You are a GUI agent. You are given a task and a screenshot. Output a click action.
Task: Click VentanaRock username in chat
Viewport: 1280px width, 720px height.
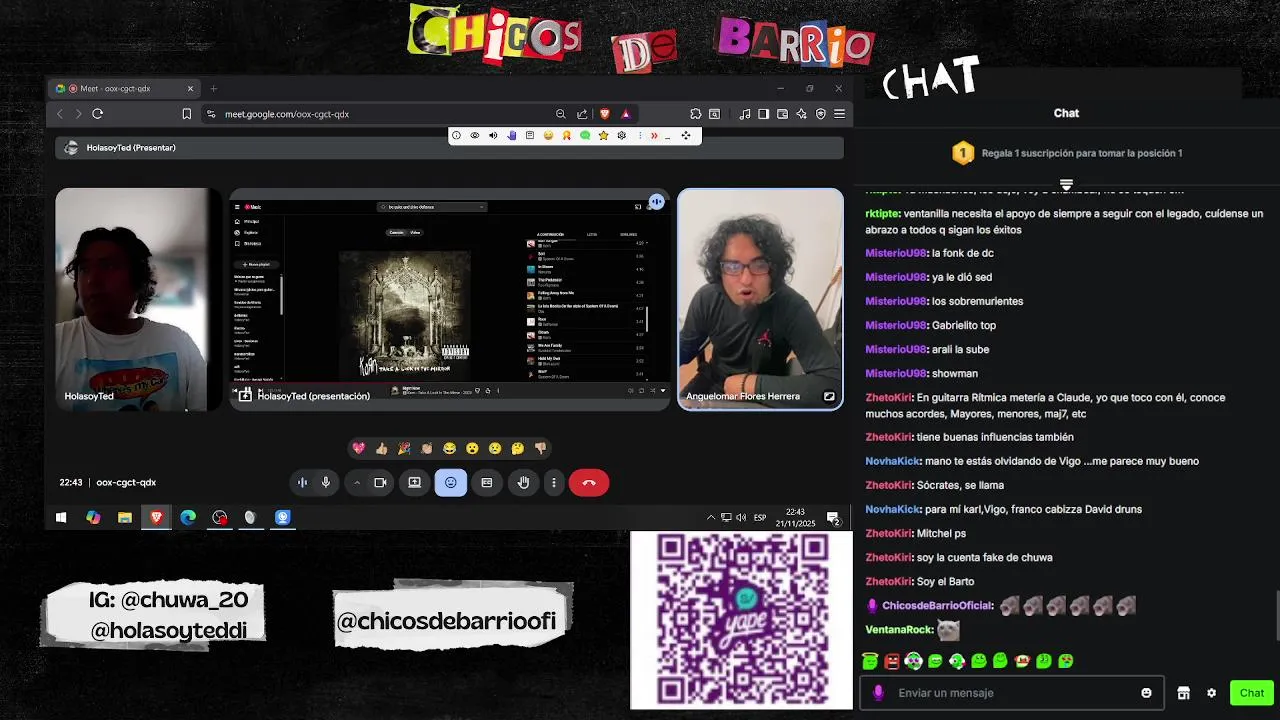[899, 629]
